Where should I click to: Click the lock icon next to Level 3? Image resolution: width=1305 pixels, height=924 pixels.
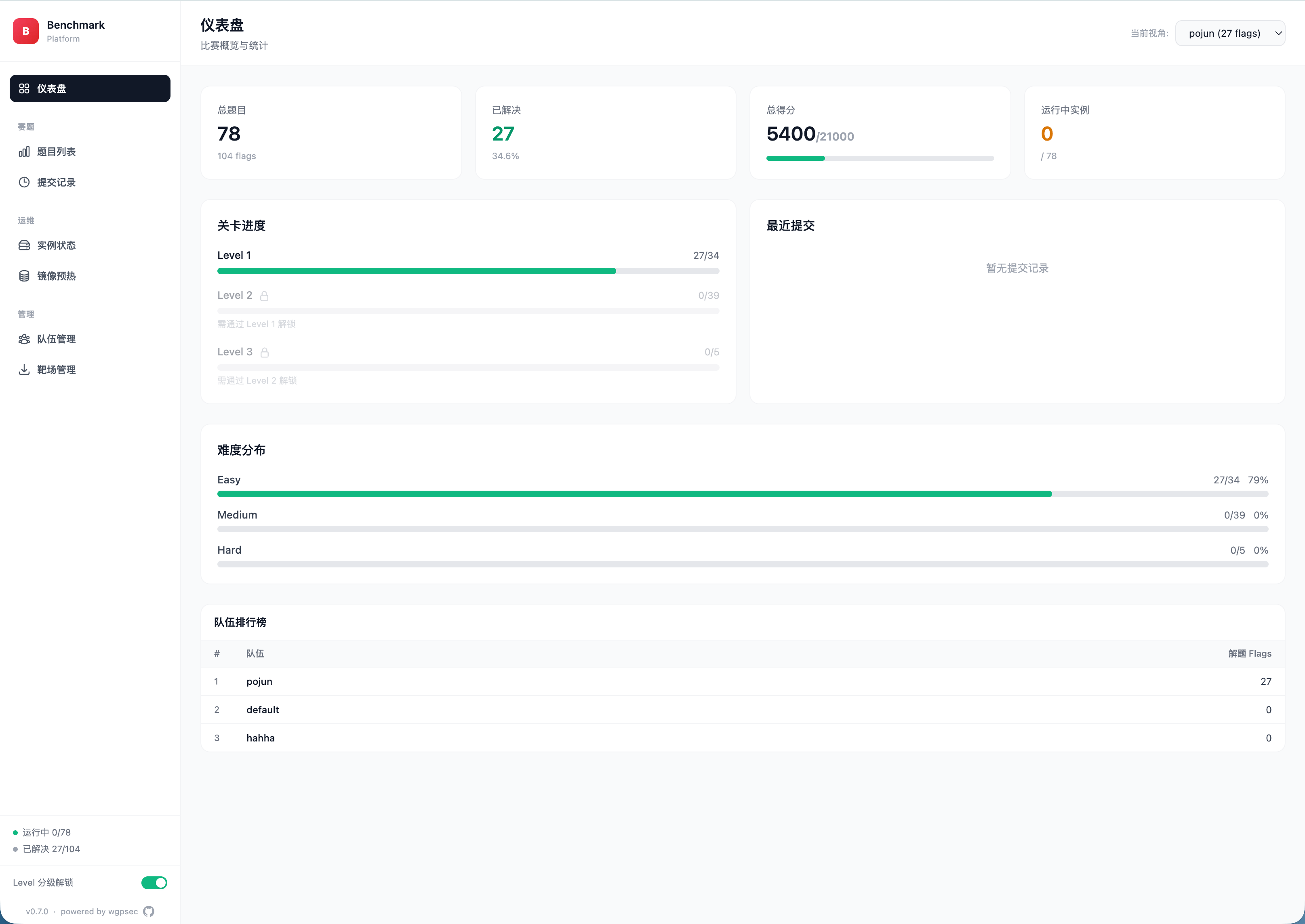pos(264,353)
